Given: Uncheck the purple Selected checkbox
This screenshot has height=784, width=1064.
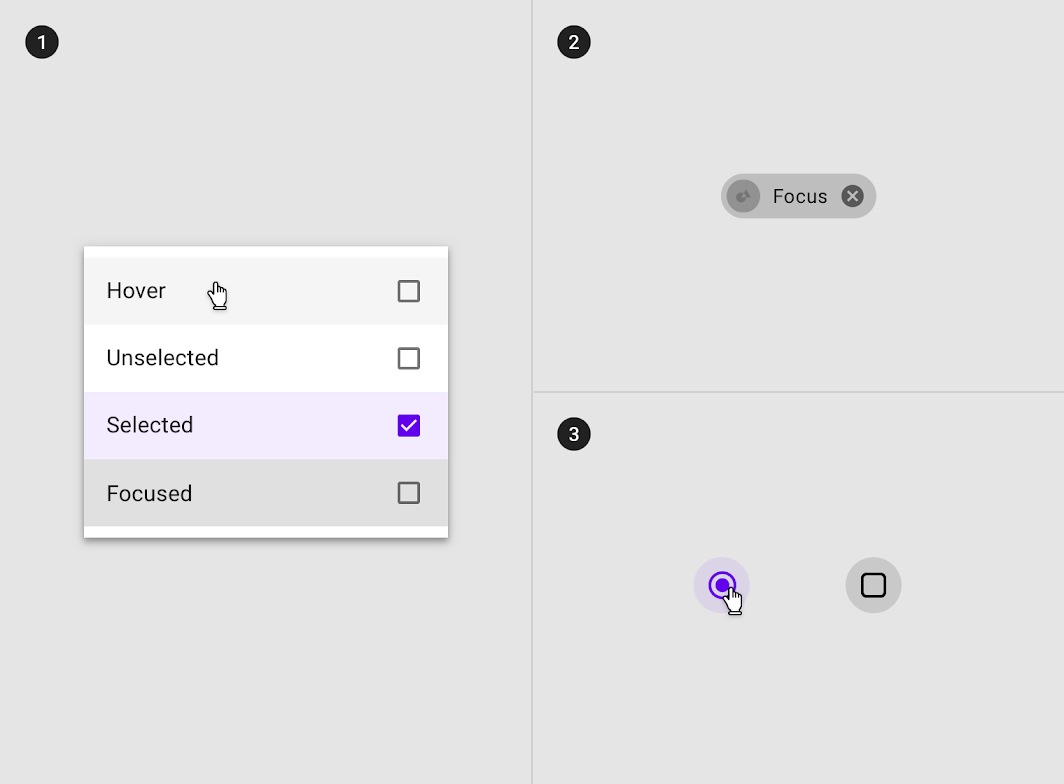Looking at the screenshot, I should [x=408, y=426].
